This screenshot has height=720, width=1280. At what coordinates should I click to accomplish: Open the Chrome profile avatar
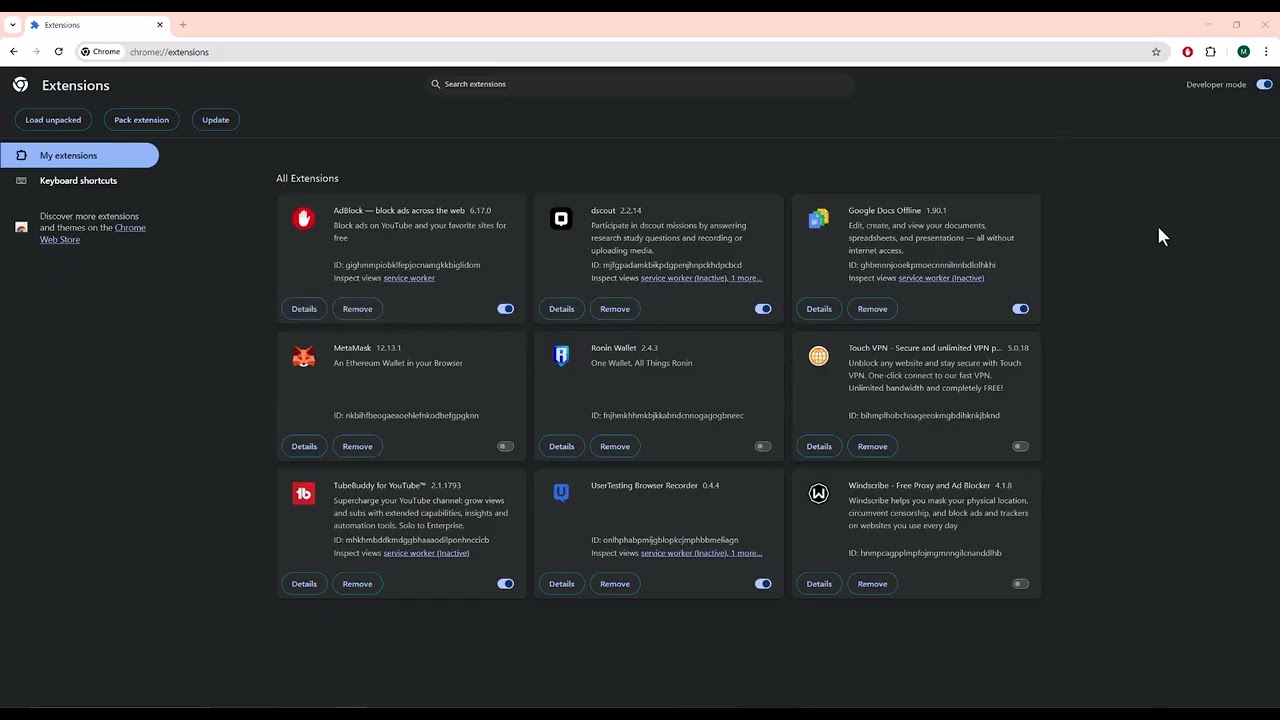click(x=1243, y=52)
